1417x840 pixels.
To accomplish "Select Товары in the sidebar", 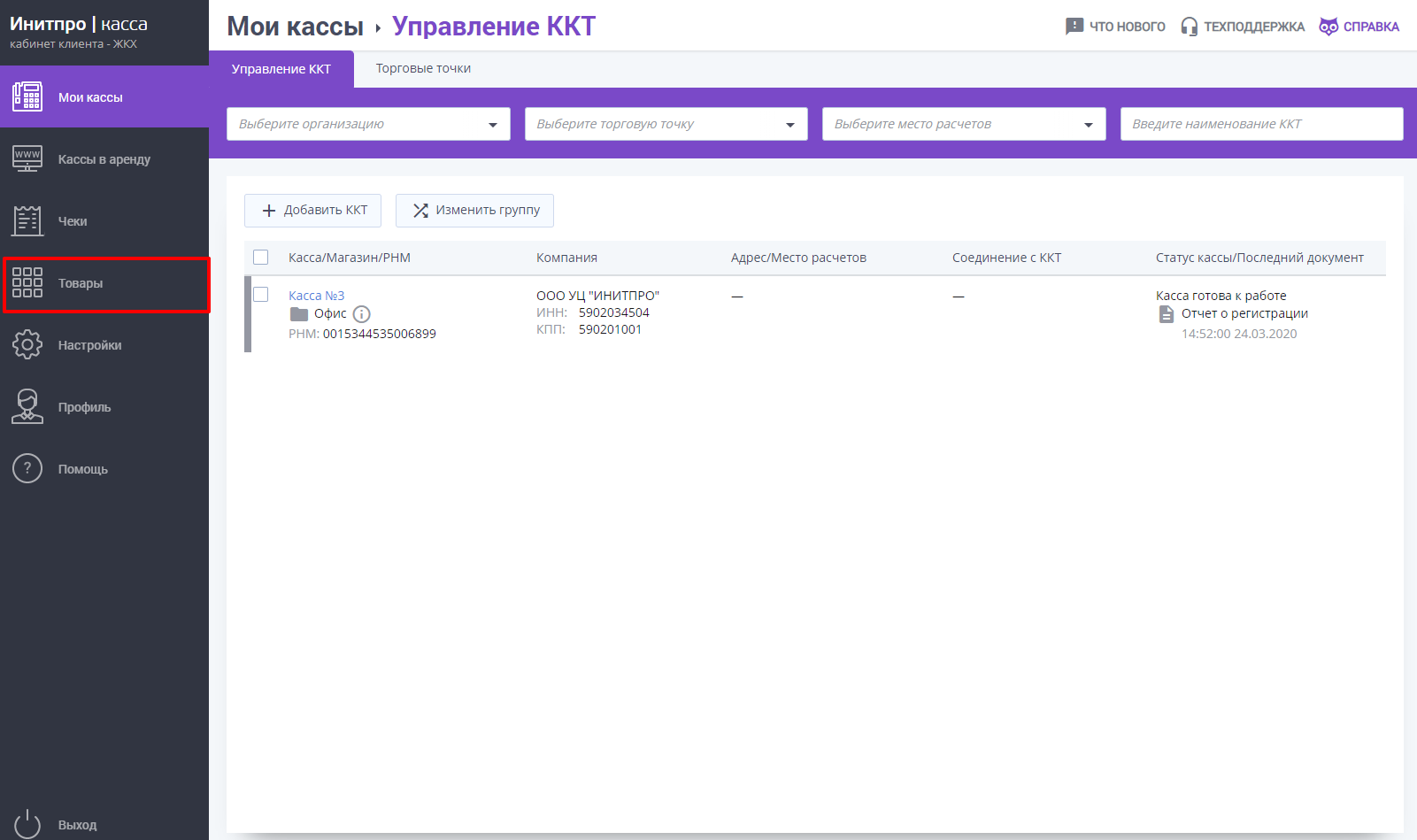I will pyautogui.click(x=104, y=283).
